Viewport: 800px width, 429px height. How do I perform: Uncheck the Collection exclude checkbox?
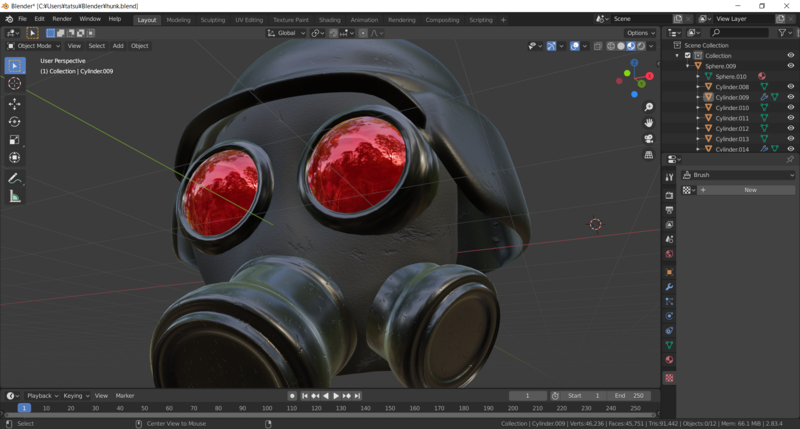click(x=688, y=56)
